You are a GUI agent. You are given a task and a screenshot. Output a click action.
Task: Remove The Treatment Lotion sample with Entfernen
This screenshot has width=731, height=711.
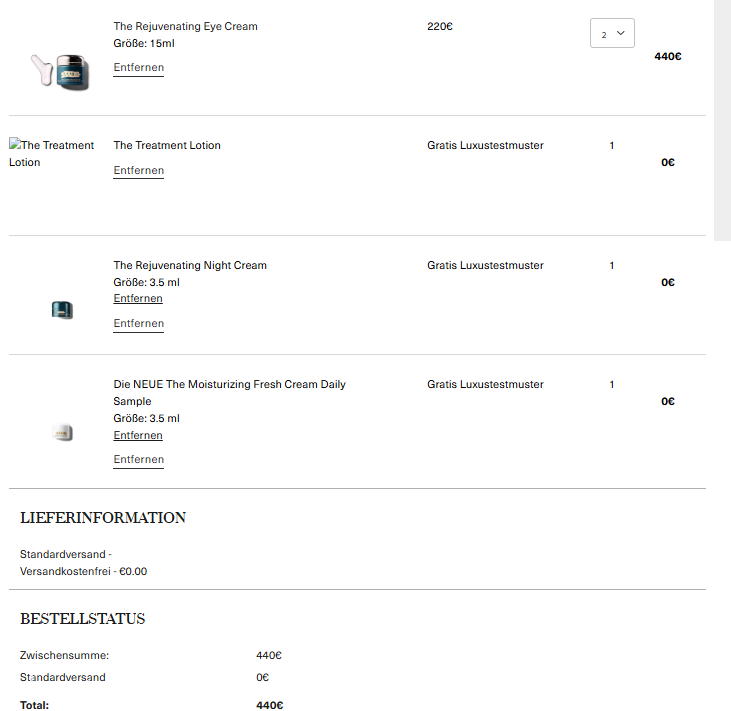(x=138, y=171)
